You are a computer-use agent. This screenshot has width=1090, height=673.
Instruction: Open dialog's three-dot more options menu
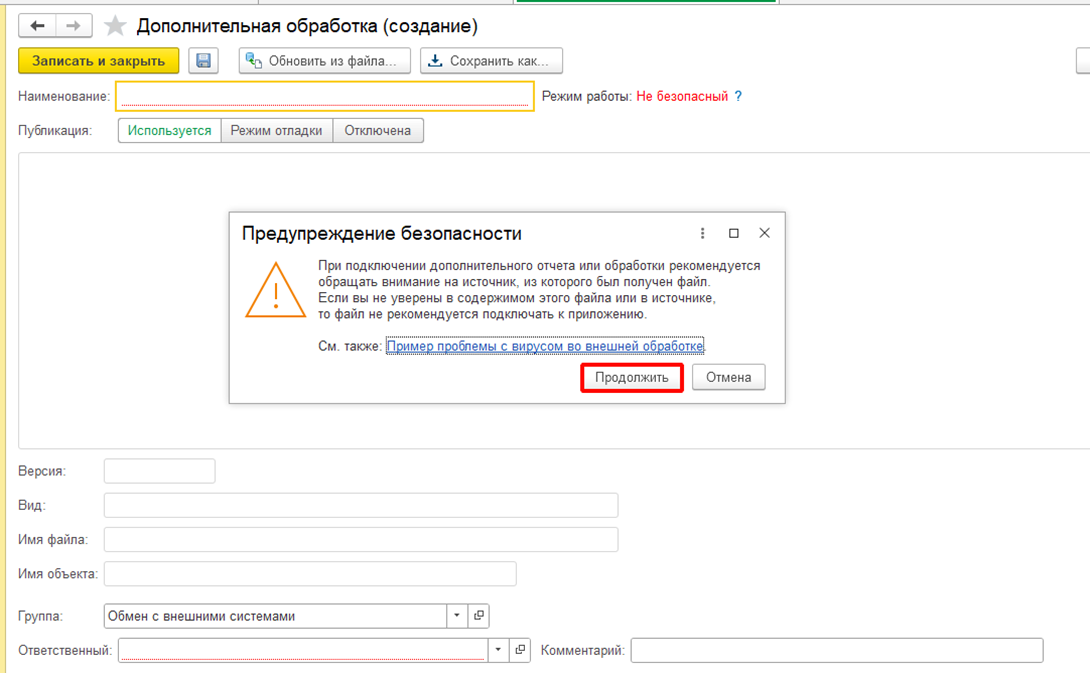coord(703,233)
